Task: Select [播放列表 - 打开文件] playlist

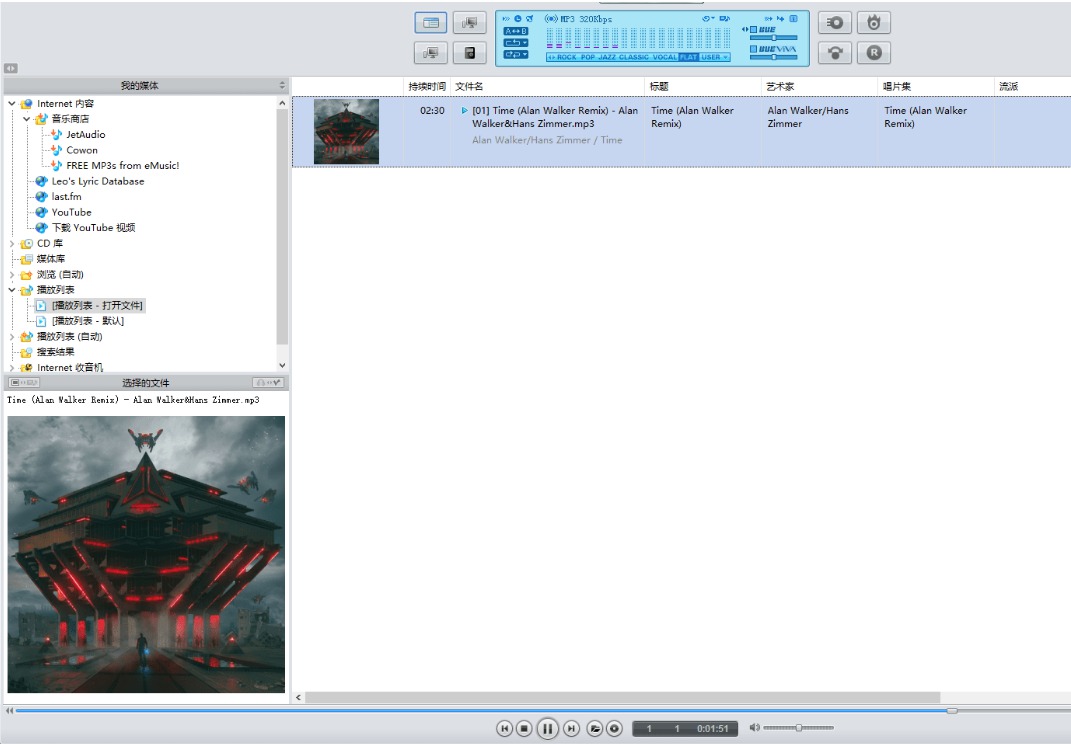Action: pyautogui.click(x=97, y=305)
